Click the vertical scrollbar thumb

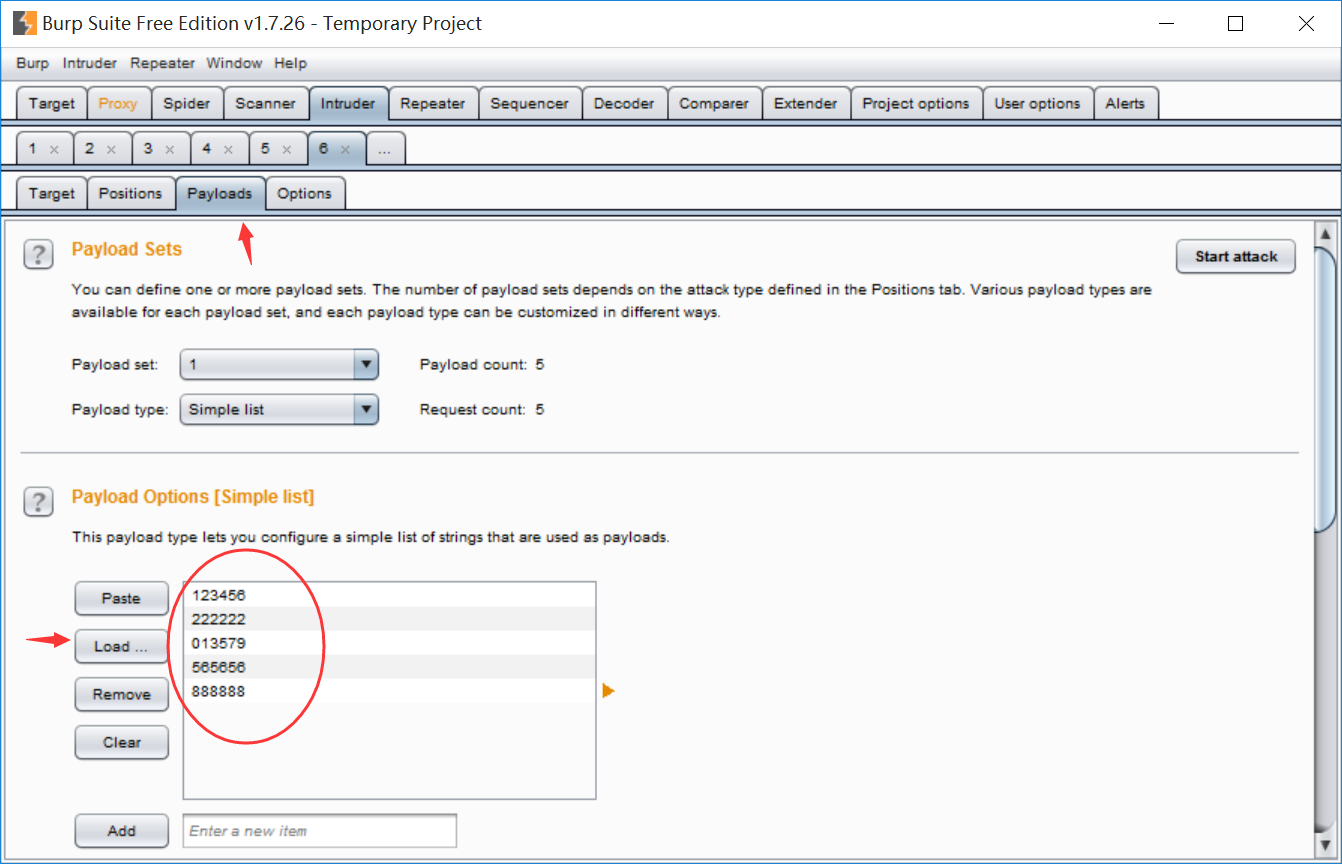click(x=1325, y=389)
